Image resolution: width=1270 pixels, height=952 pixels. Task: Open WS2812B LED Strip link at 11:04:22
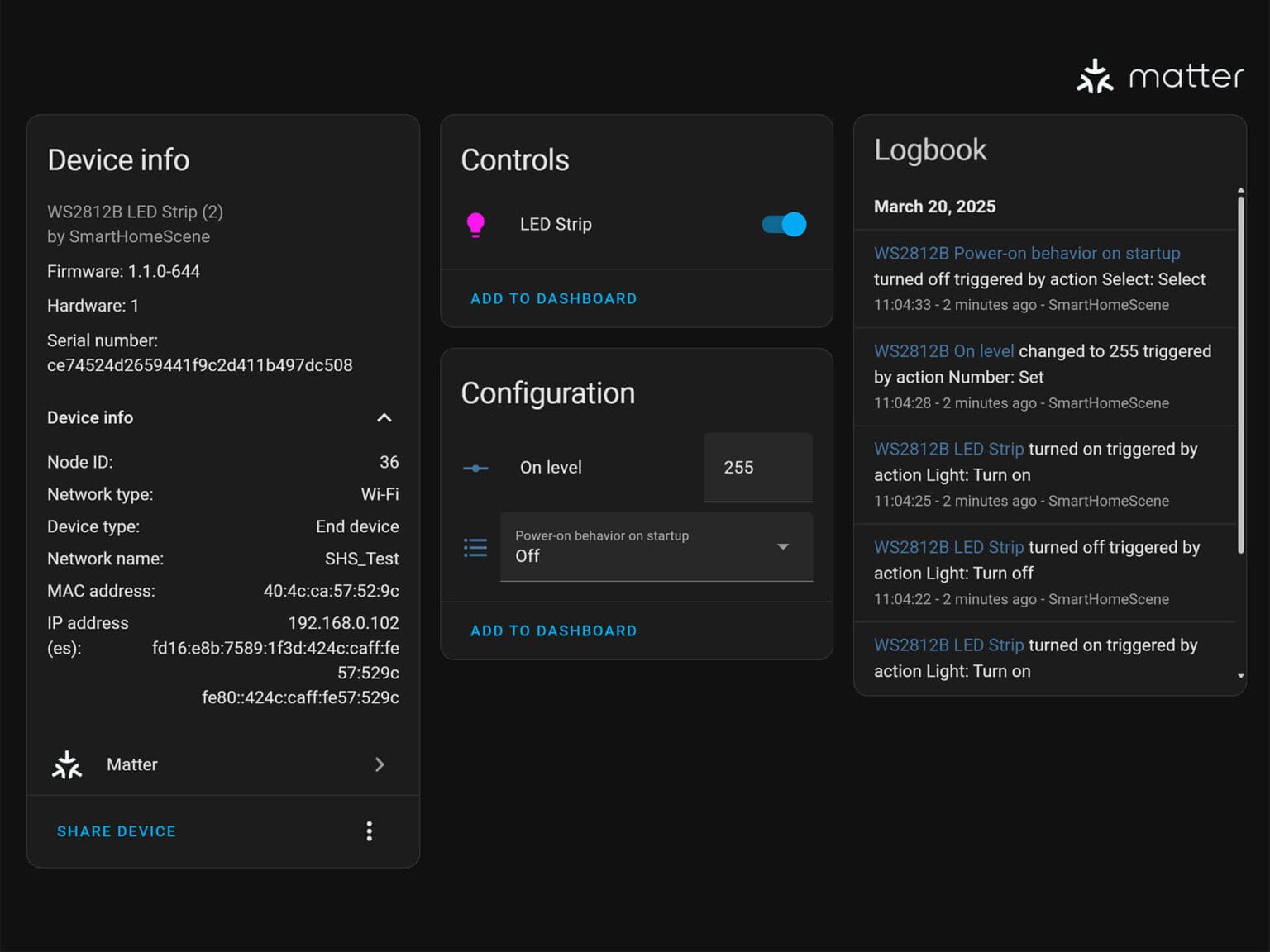point(948,548)
